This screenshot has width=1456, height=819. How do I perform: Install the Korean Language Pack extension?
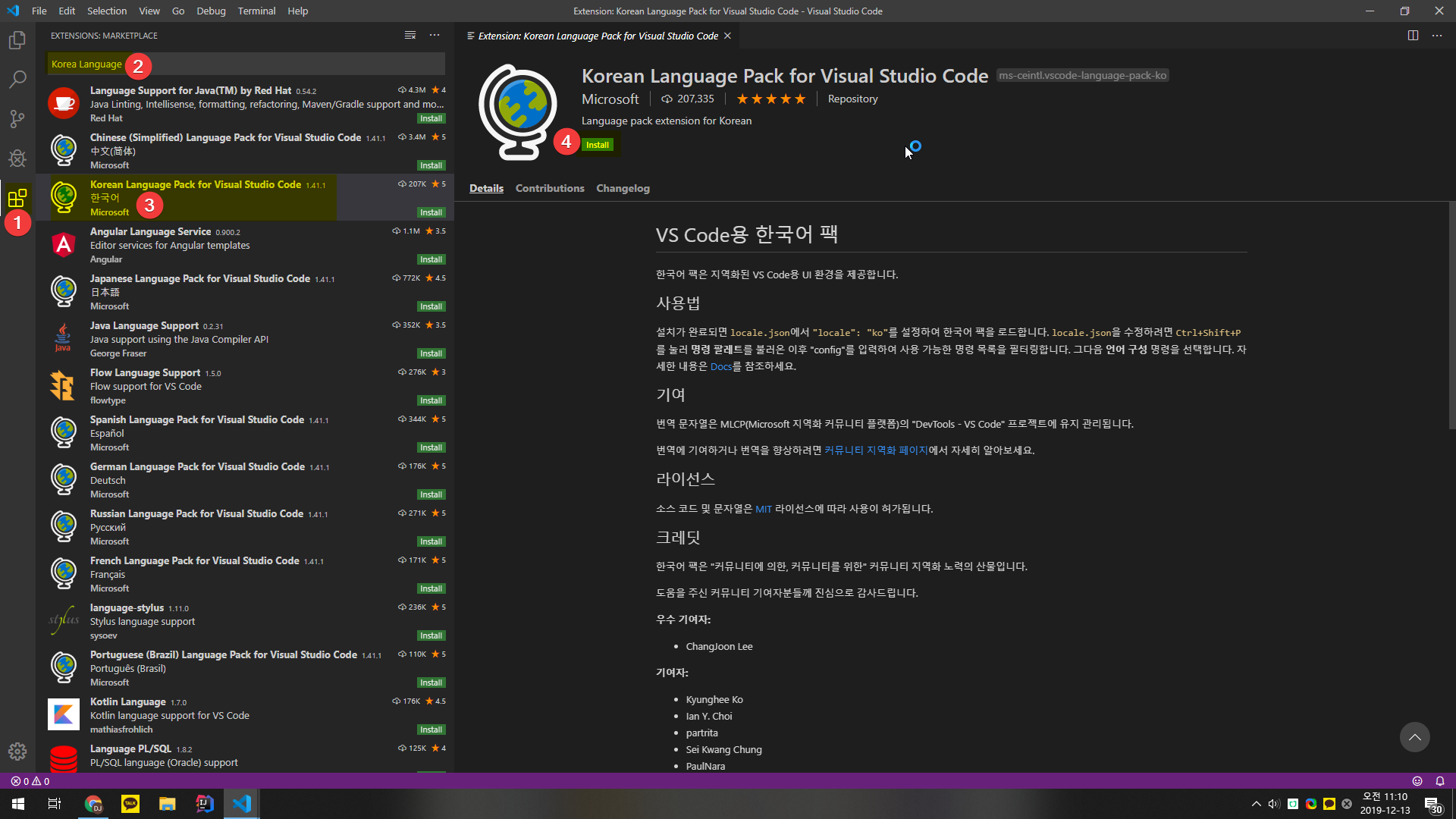[x=598, y=145]
